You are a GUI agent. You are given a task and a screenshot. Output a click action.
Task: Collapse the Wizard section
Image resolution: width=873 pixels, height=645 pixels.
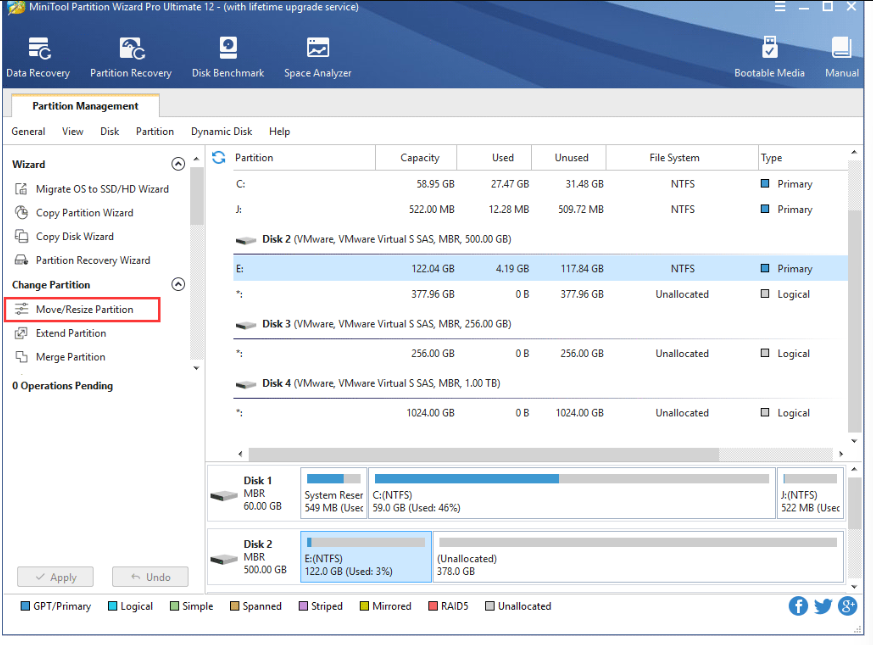click(x=178, y=164)
